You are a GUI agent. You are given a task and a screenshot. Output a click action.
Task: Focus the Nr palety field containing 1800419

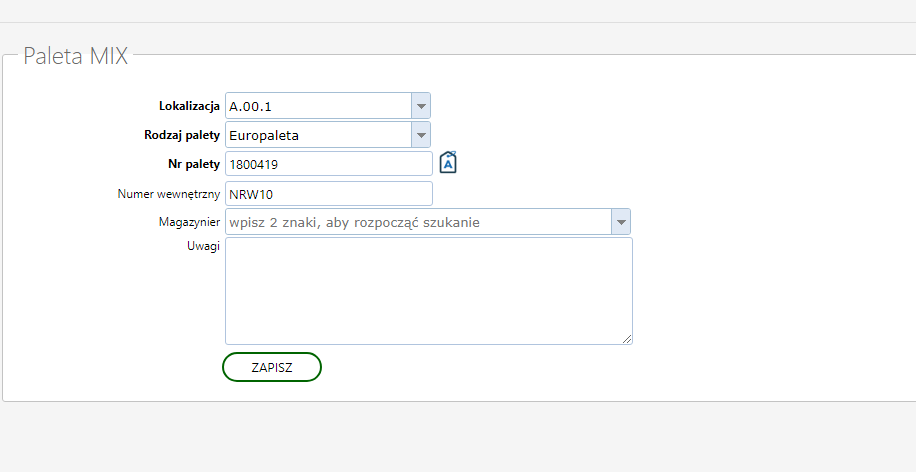click(329, 164)
